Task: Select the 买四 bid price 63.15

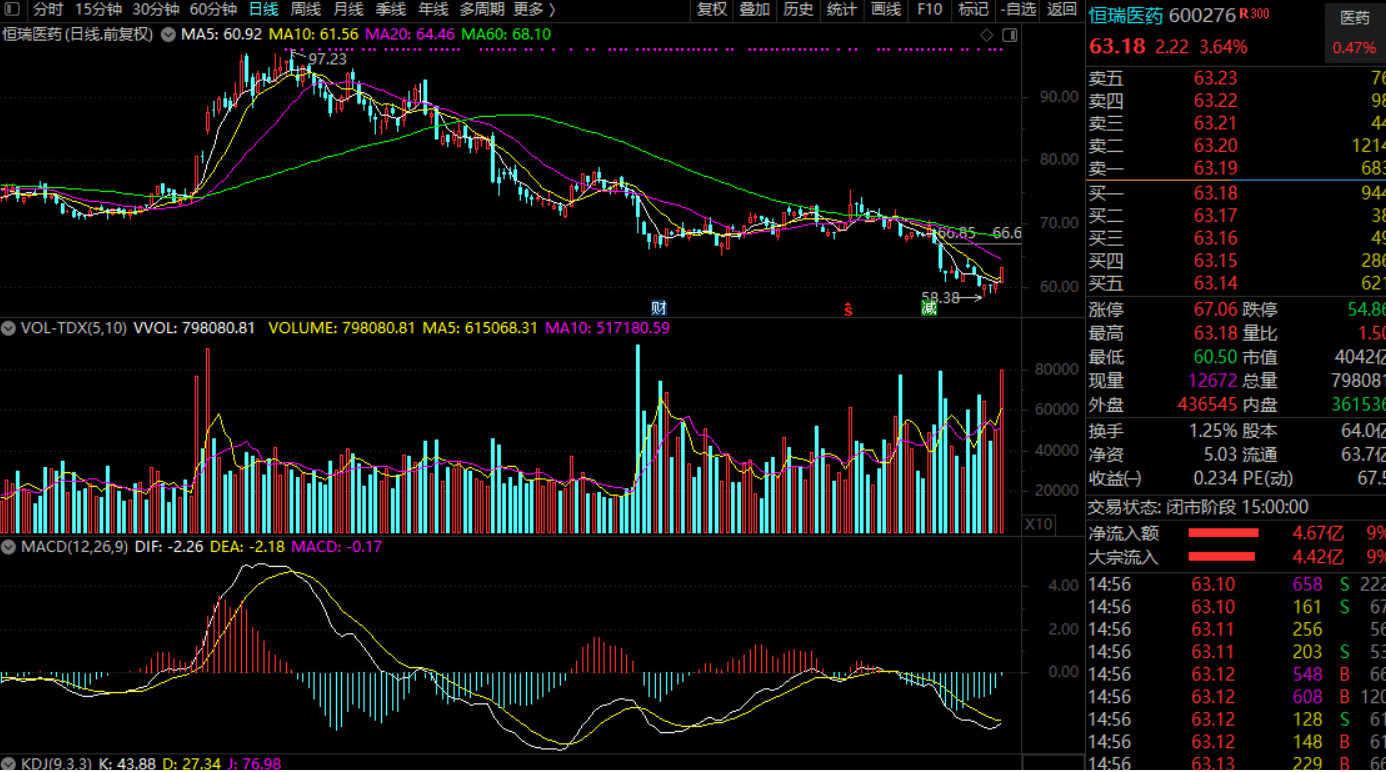Action: 1215,261
